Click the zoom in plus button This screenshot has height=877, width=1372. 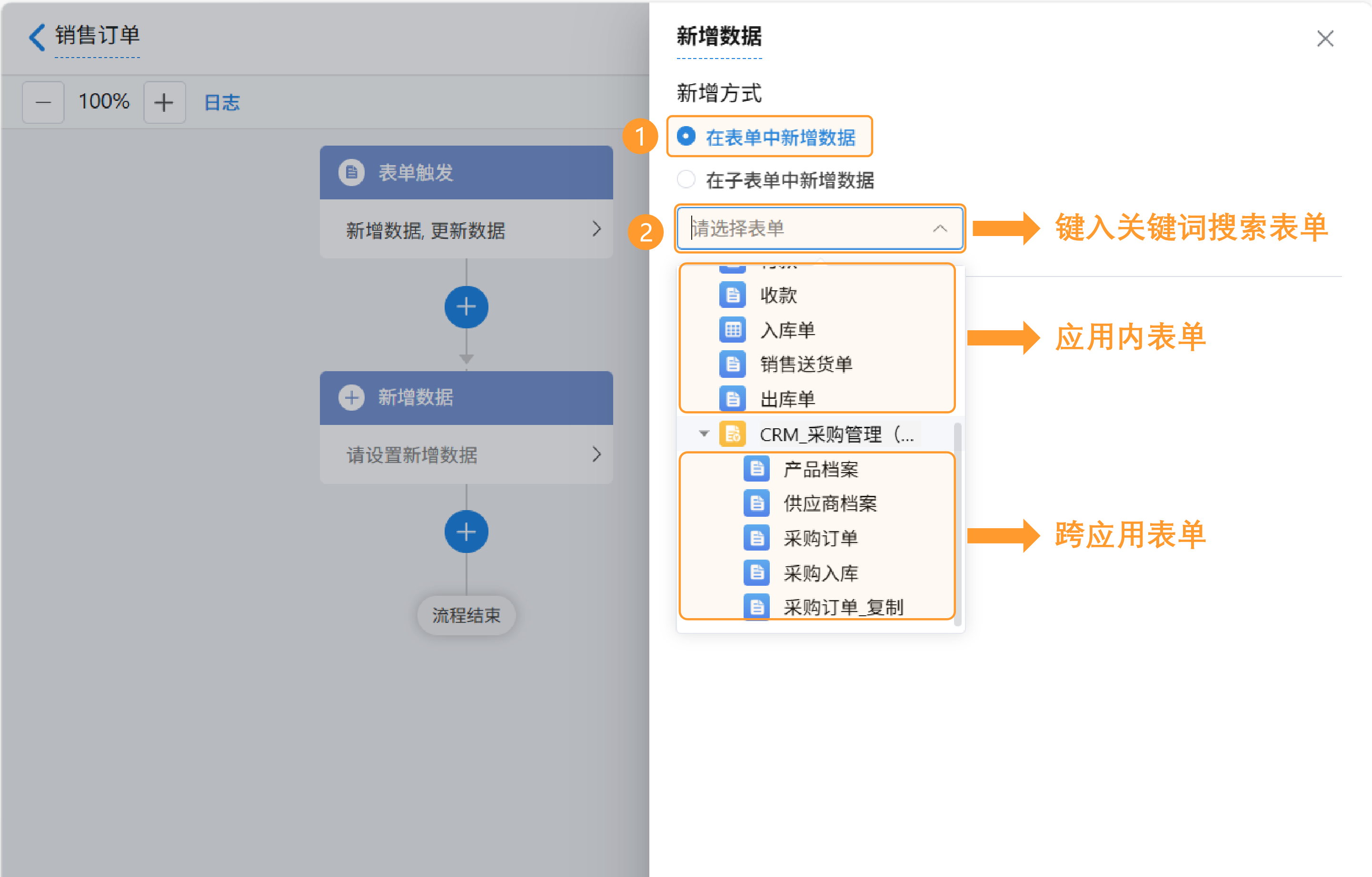164,102
